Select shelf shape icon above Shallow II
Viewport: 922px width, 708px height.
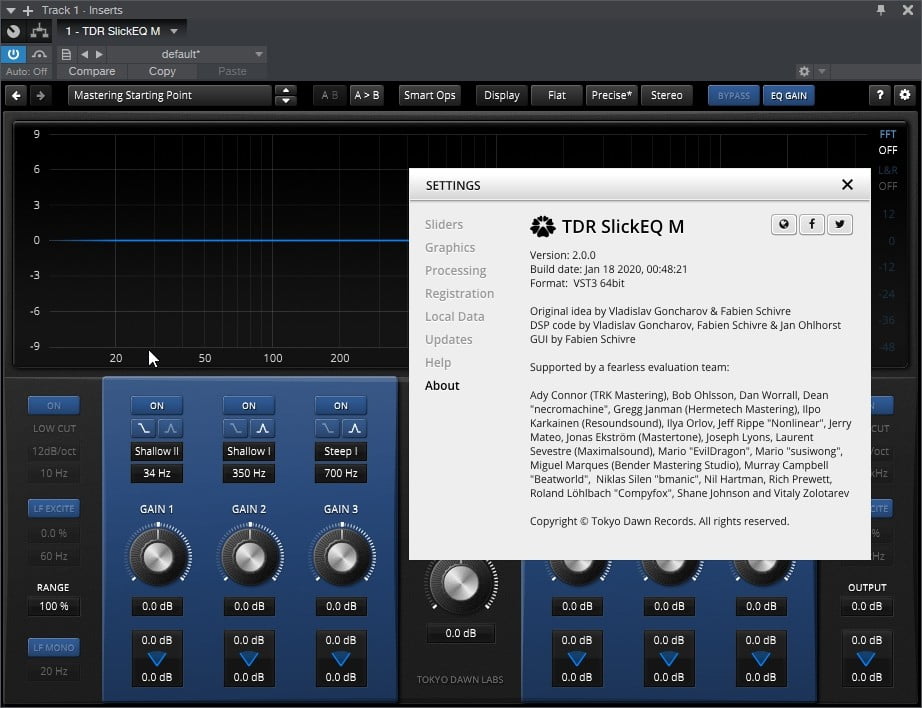click(143, 428)
